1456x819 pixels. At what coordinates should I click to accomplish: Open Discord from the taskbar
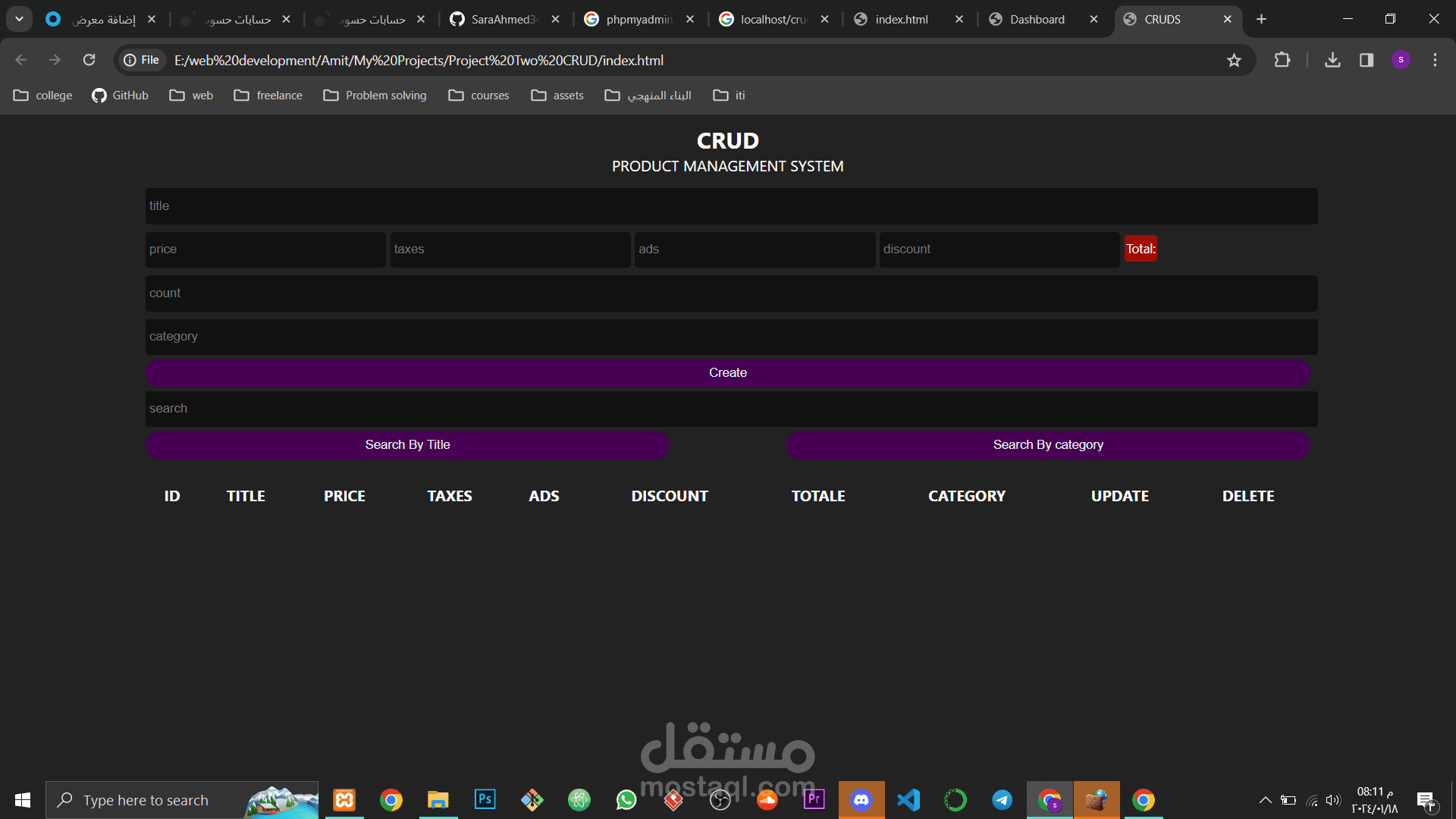(x=861, y=799)
